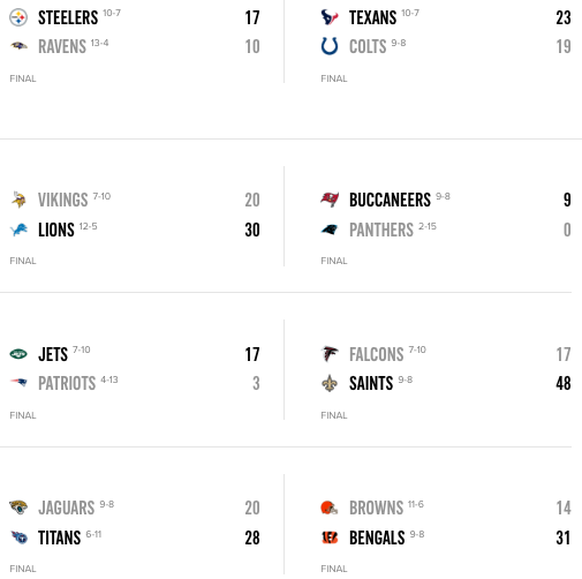Click the Steelers team logo
This screenshot has width=582, height=579.
(18, 17)
